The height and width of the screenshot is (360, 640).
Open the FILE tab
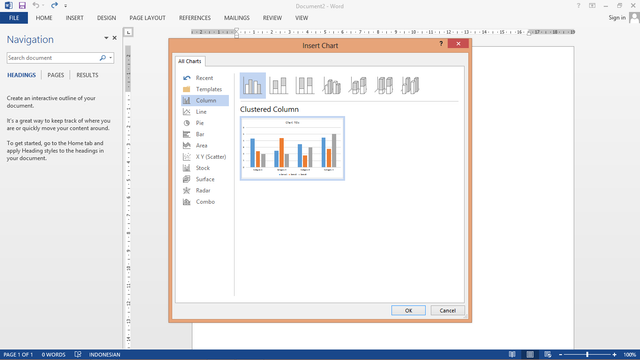coord(14,18)
